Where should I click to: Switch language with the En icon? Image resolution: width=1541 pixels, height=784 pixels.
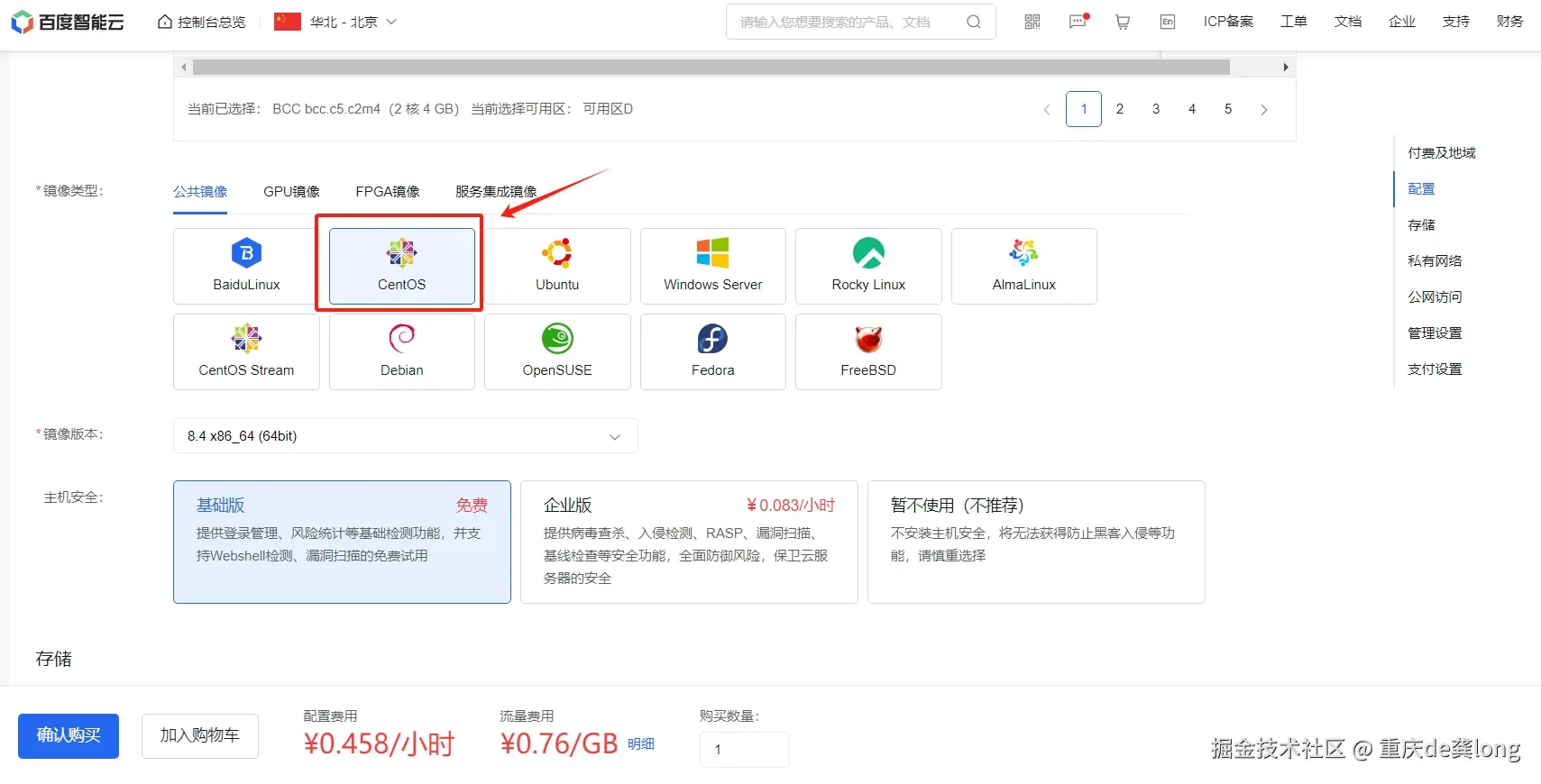pyautogui.click(x=1168, y=22)
